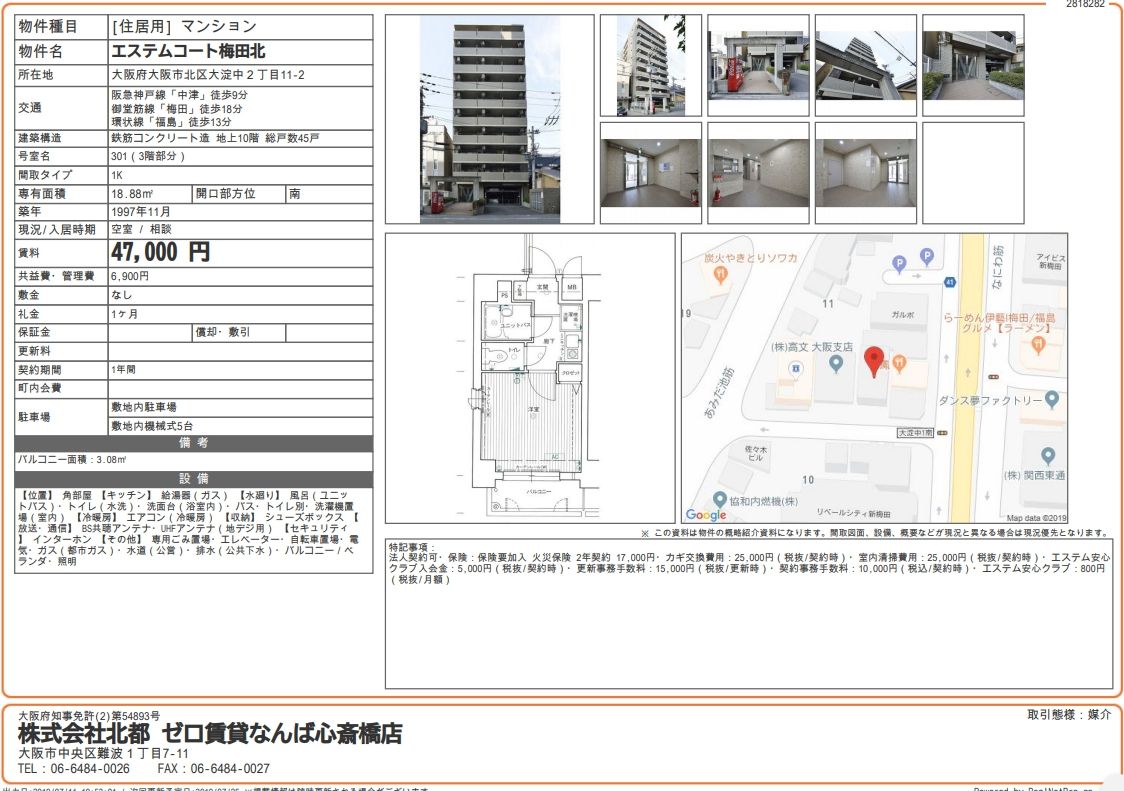
Task: Click the Google logo on the map
Action: click(706, 515)
